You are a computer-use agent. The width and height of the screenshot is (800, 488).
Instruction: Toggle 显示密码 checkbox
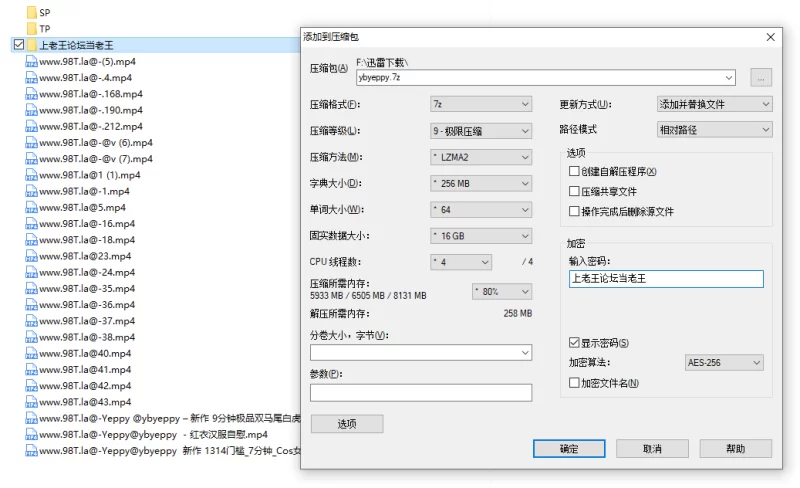click(x=574, y=343)
